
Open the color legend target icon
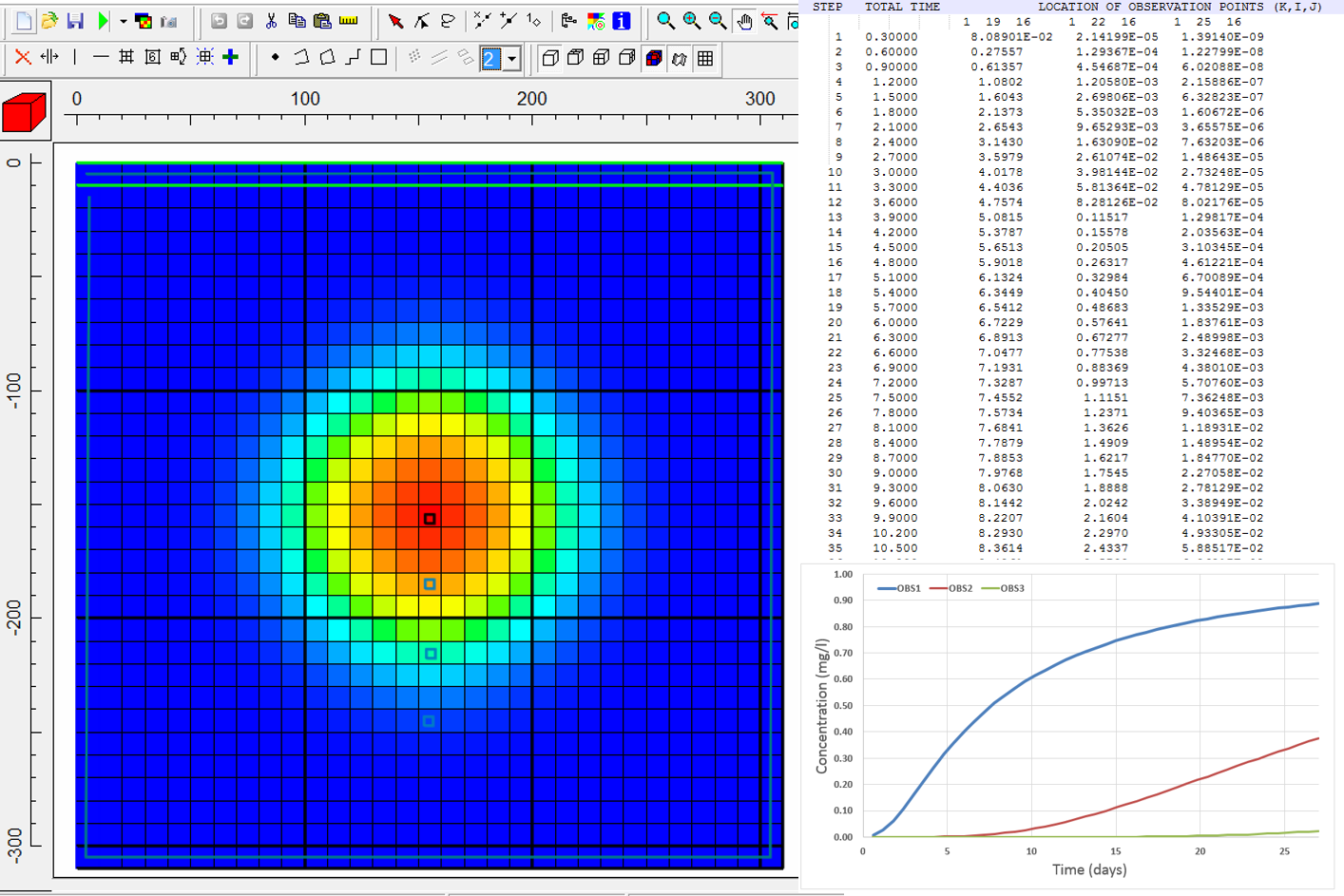click(x=596, y=21)
